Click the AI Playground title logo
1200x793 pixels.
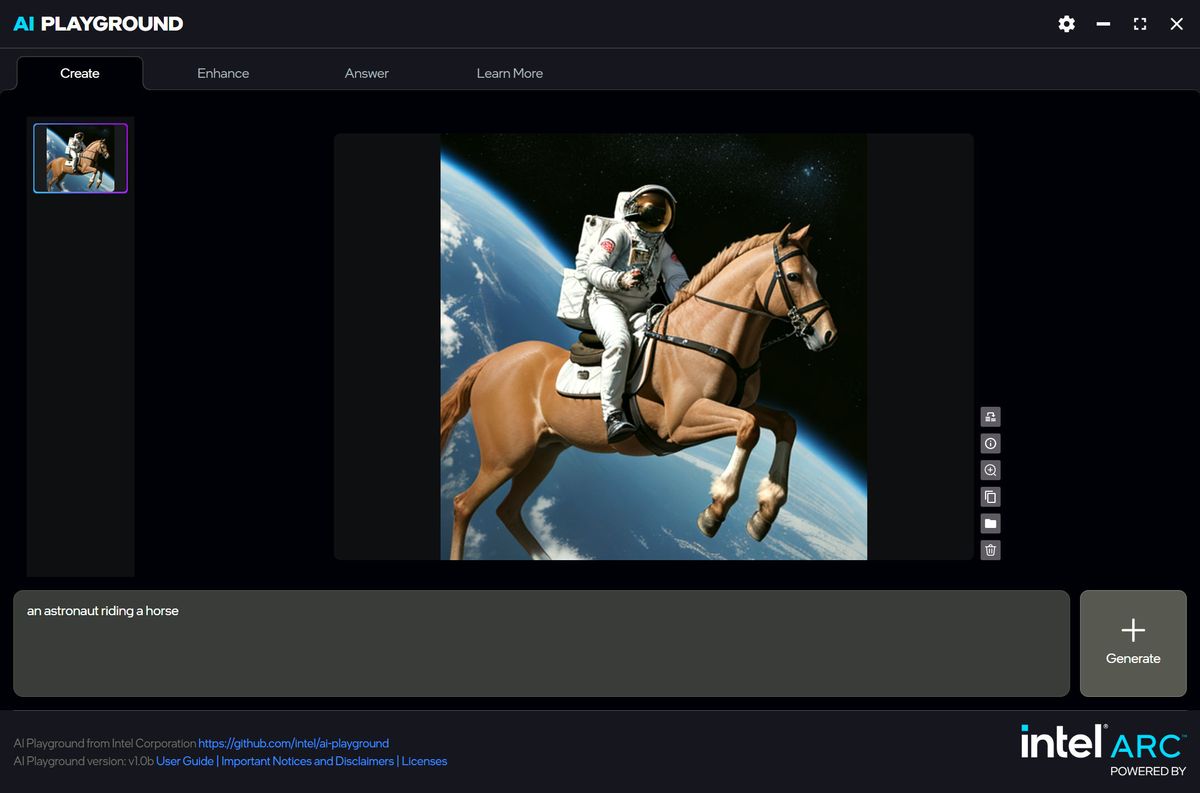point(98,24)
